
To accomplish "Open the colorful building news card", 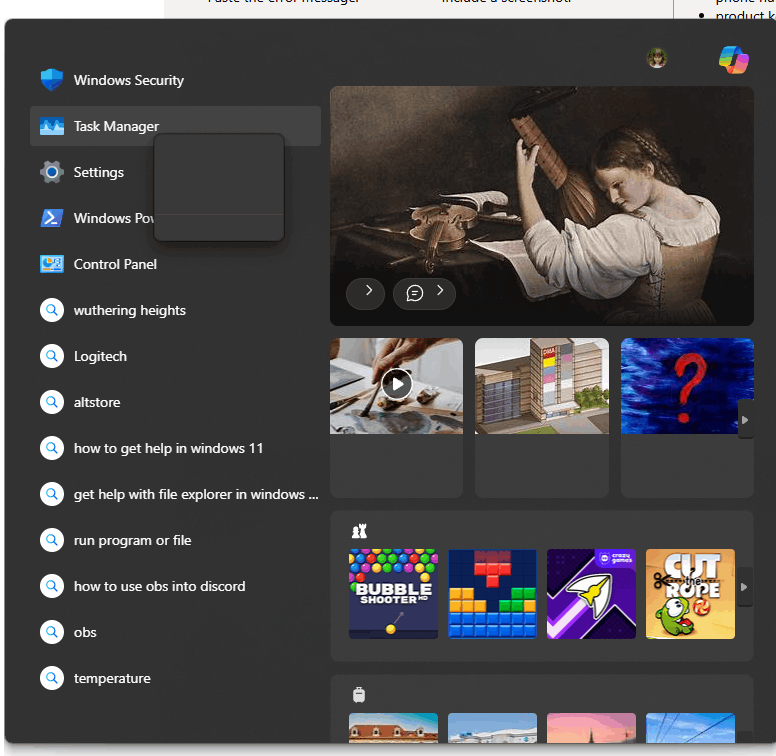I will (542, 417).
